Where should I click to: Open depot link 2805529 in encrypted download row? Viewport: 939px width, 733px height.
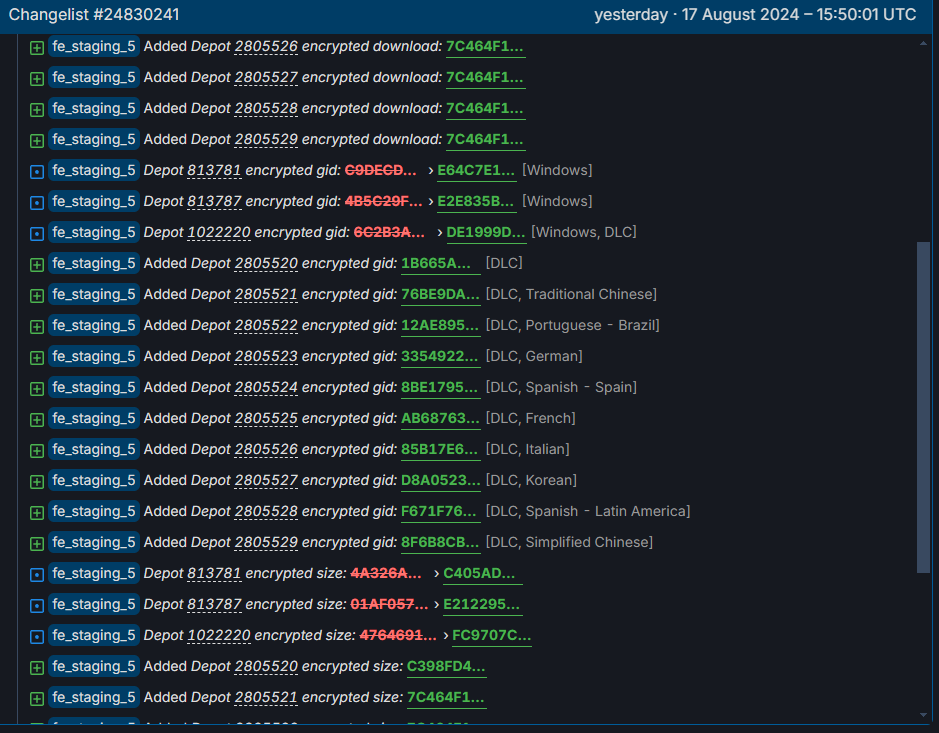(x=266, y=140)
